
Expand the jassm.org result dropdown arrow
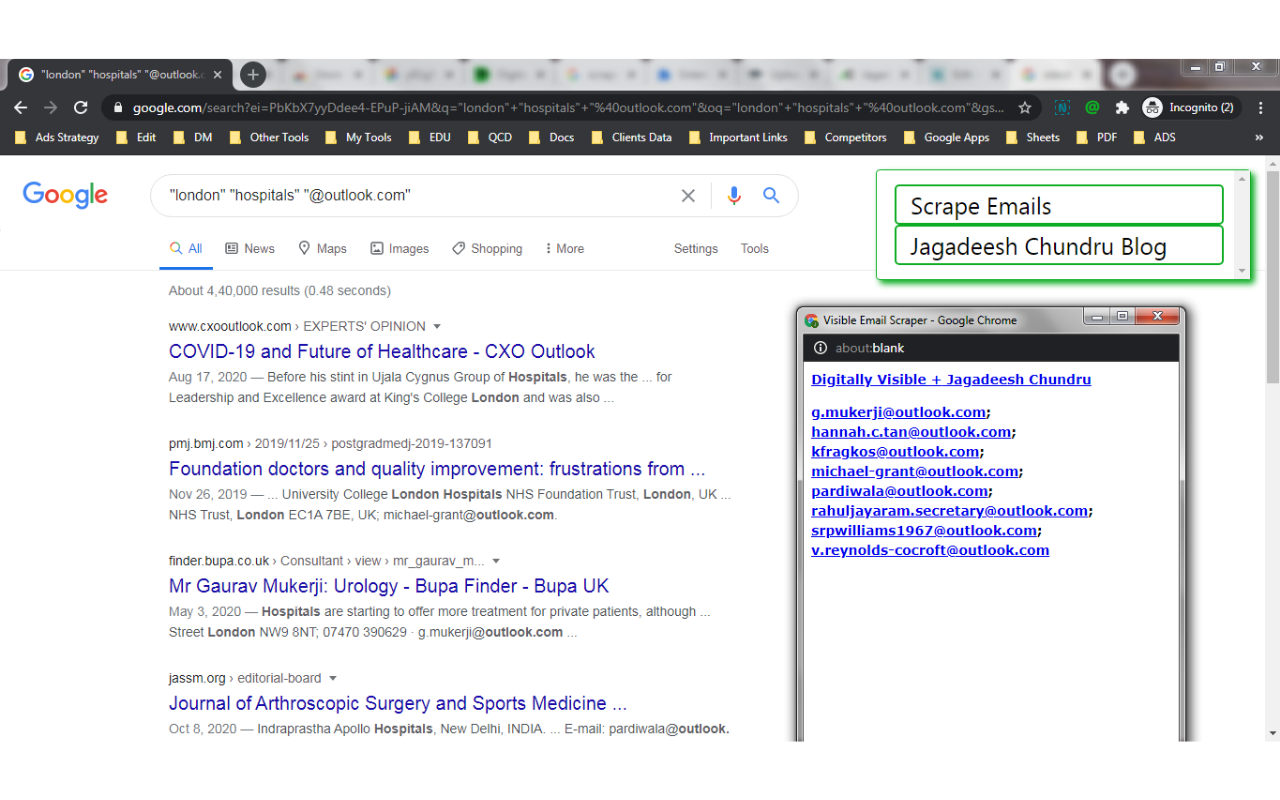coord(333,678)
